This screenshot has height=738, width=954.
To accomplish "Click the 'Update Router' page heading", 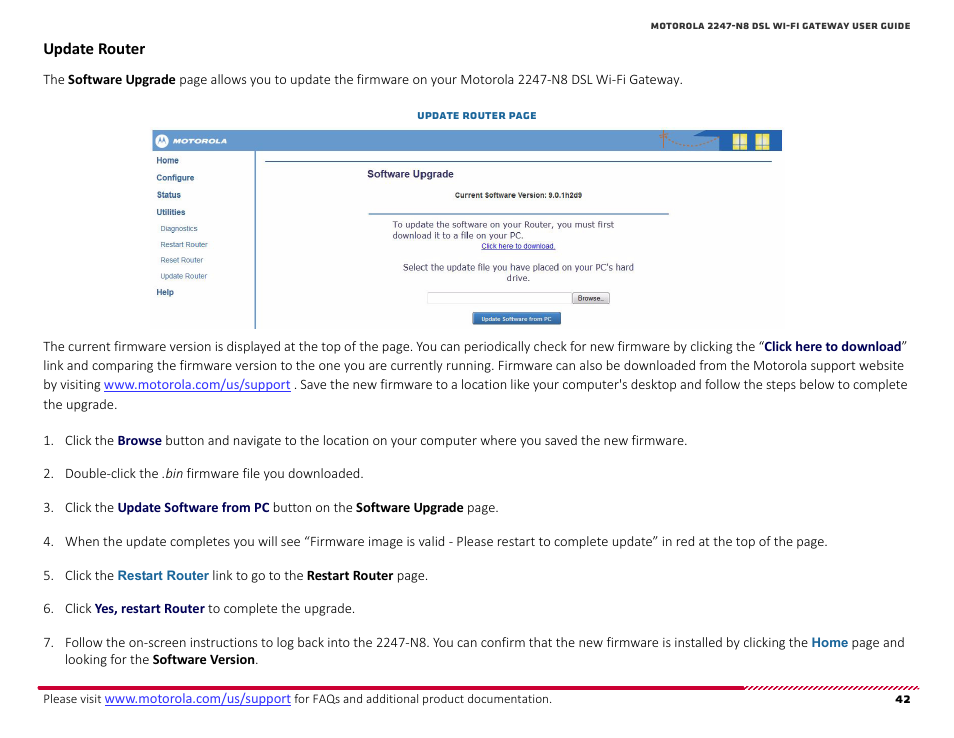I will pos(94,49).
